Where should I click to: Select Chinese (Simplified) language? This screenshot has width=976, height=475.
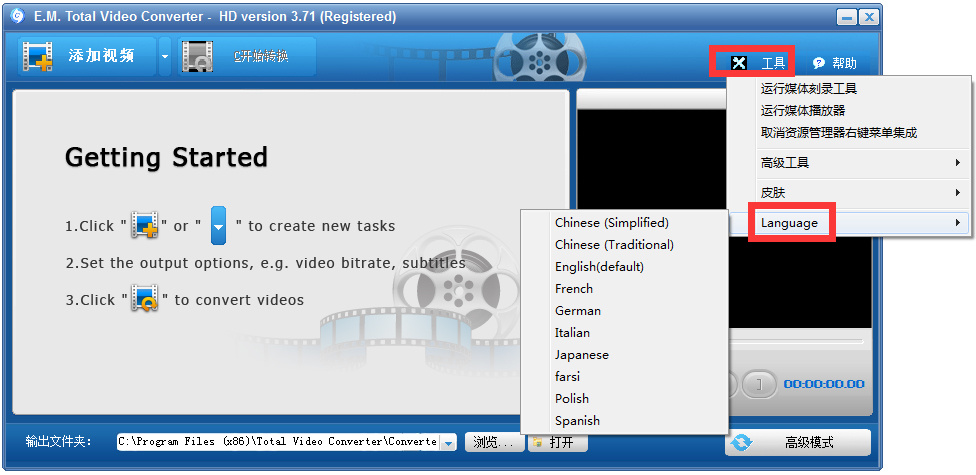pyautogui.click(x=624, y=222)
